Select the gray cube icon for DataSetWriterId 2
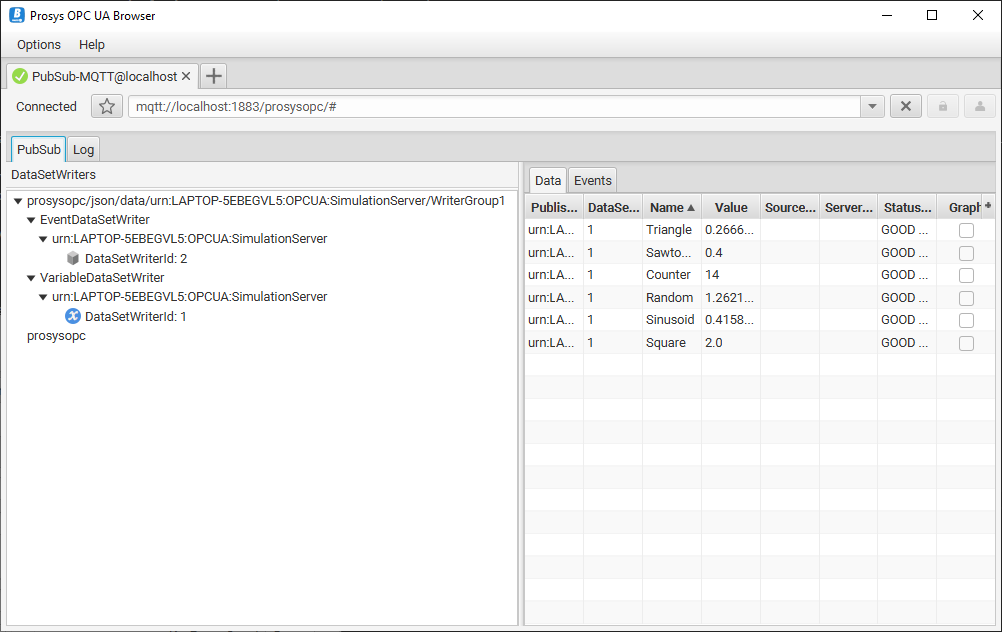Viewport: 1002px width, 632px height. pyautogui.click(x=73, y=258)
